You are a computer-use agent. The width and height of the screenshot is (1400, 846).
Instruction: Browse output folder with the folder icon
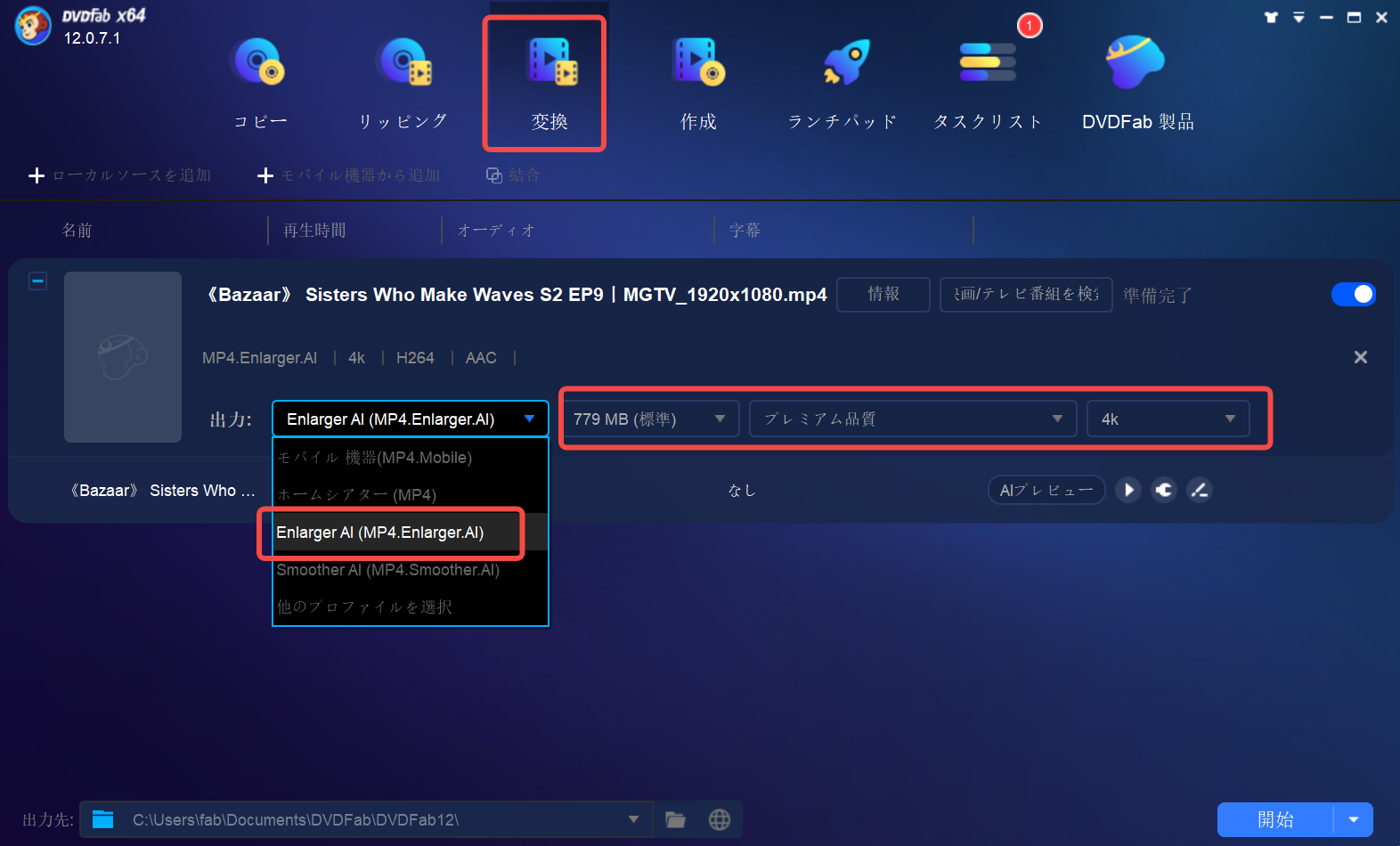tap(676, 819)
